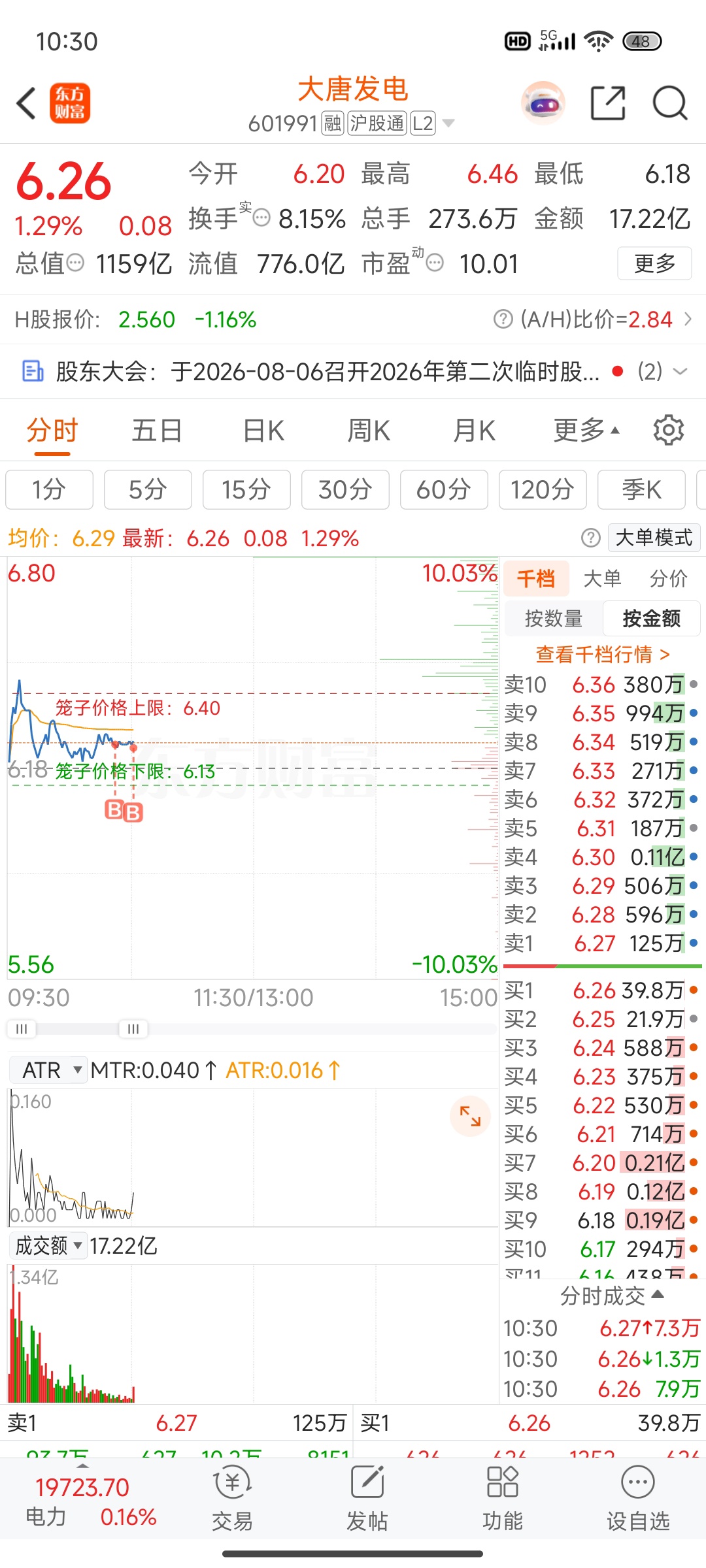706x1568 pixels.
Task: Open the 电力 sector index 19723.70
Action: tap(90, 1501)
